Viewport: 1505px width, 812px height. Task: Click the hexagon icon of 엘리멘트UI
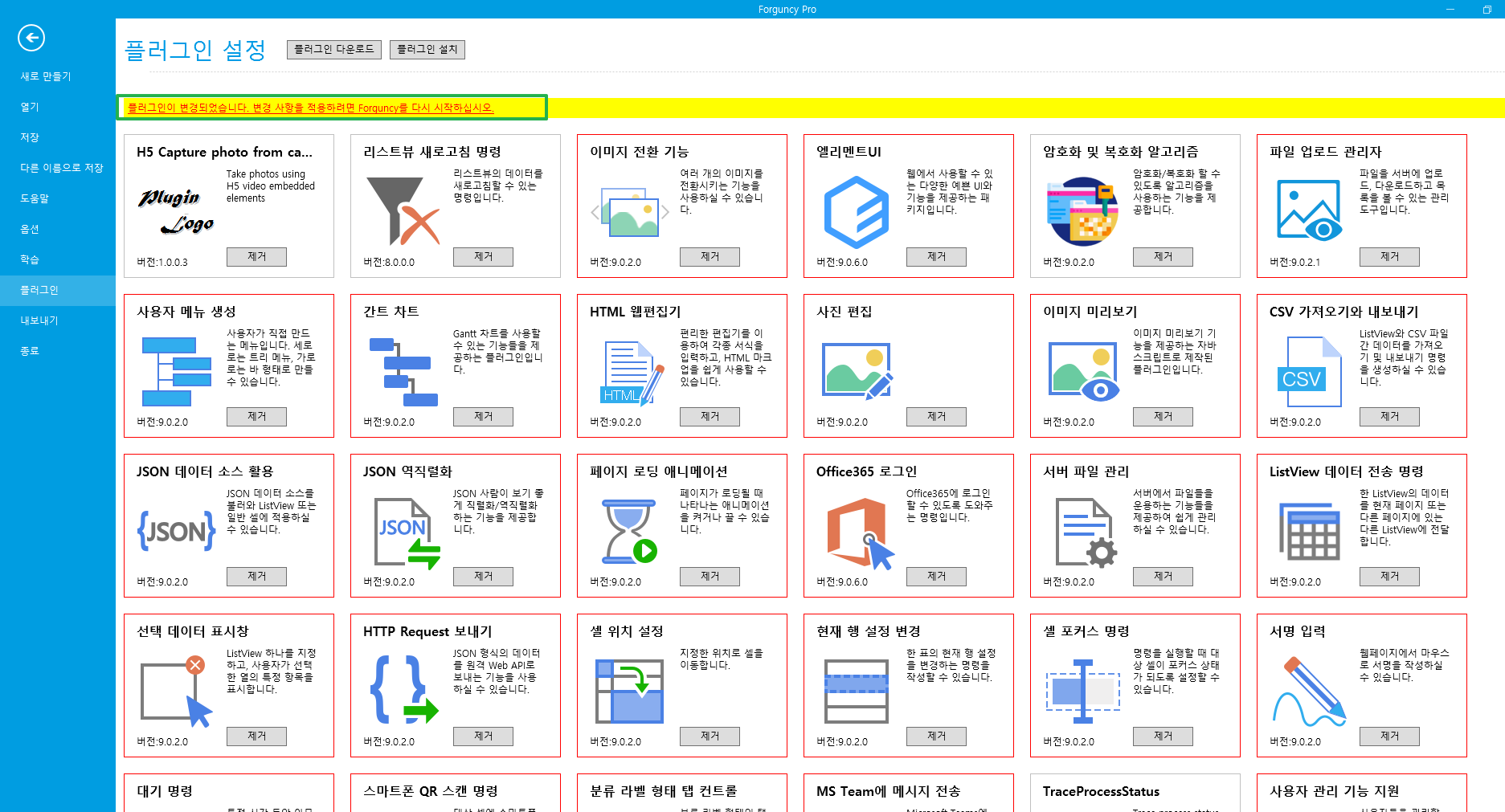[857, 212]
